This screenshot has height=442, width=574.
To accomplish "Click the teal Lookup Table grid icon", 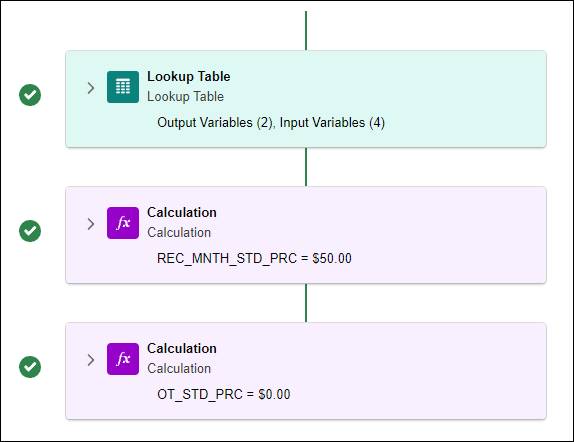I will point(123,87).
